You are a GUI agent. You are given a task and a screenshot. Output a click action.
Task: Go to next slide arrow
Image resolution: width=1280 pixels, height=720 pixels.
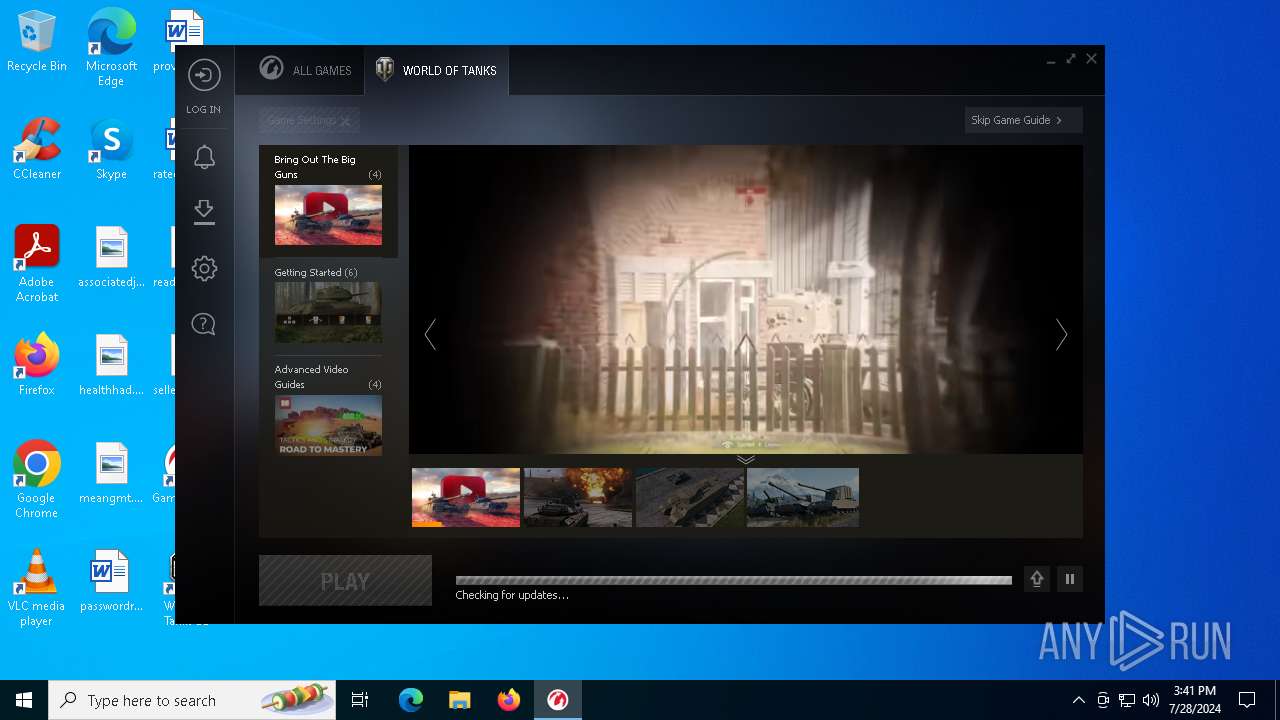point(1062,334)
